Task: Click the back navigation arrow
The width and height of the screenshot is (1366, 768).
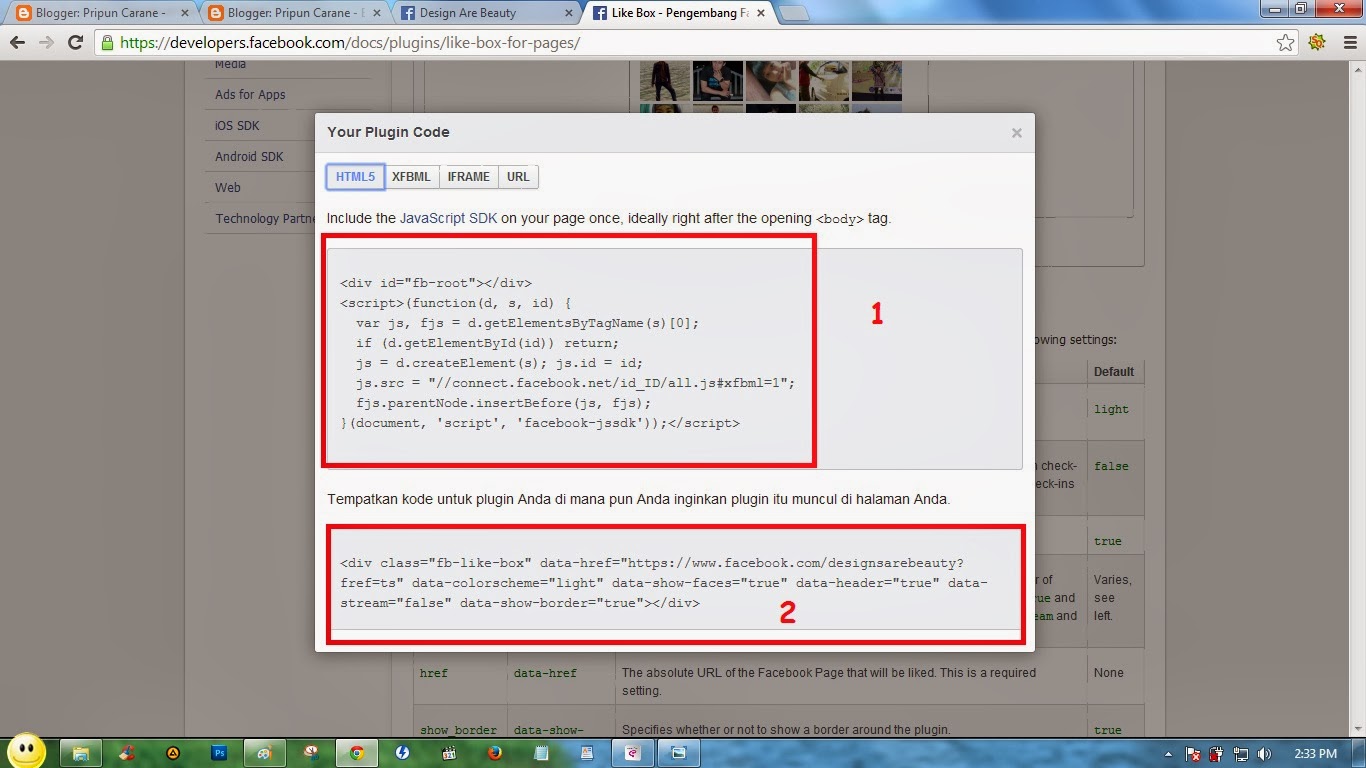Action: [x=16, y=43]
